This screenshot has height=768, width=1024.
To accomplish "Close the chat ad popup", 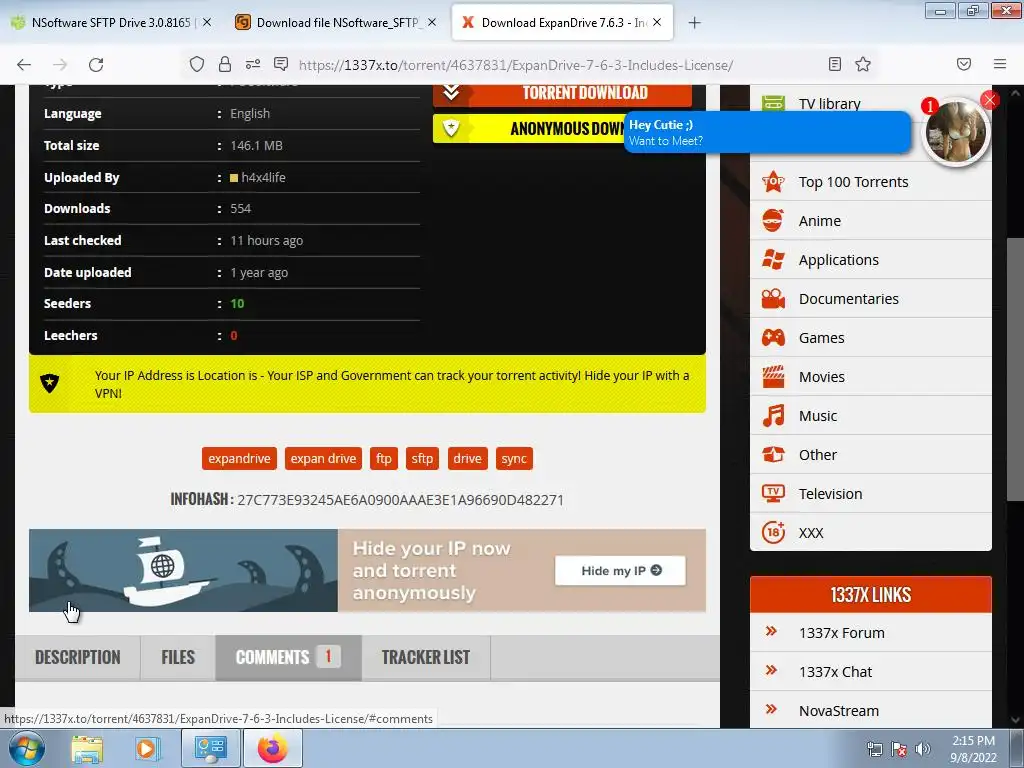I will click(x=989, y=100).
